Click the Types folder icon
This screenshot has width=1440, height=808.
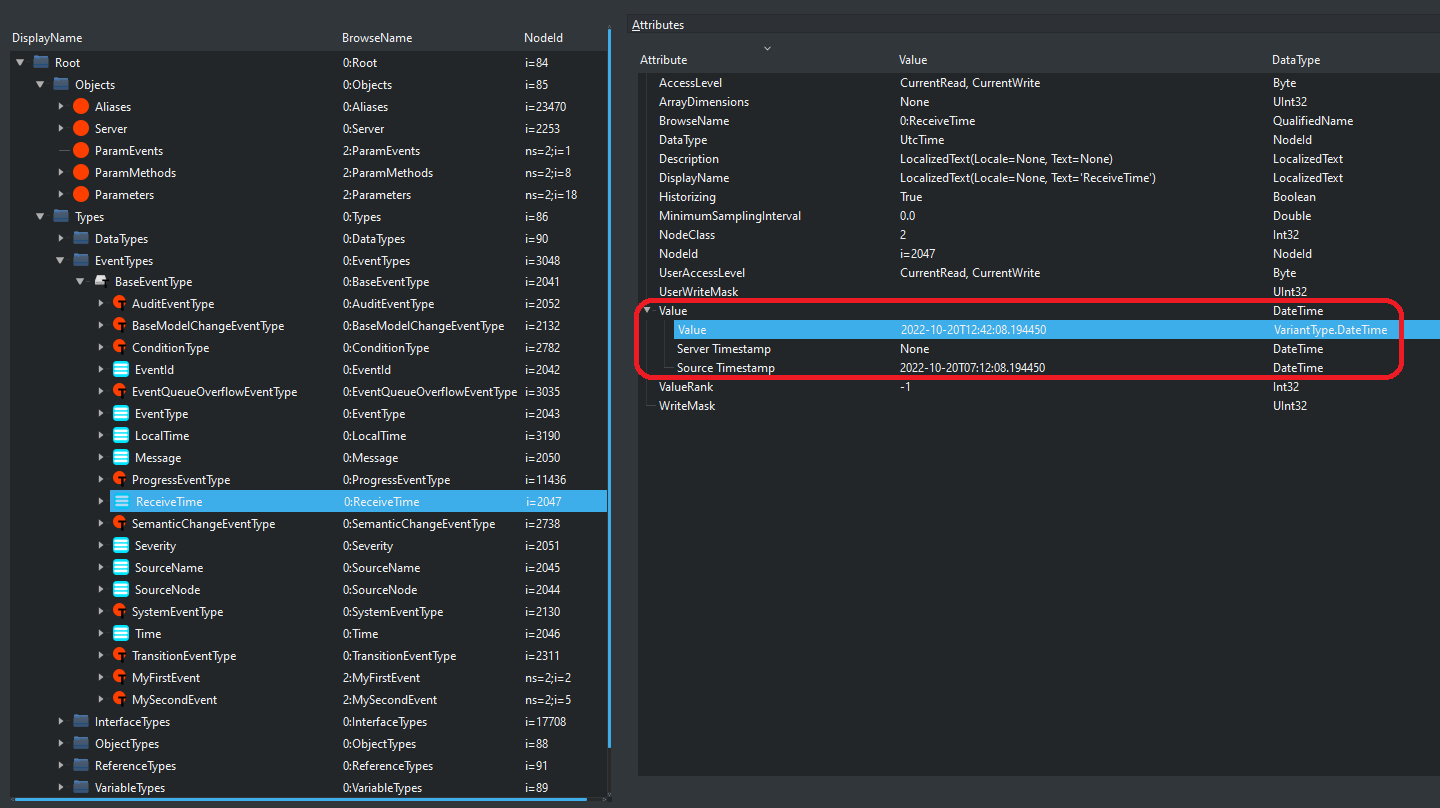(61, 217)
